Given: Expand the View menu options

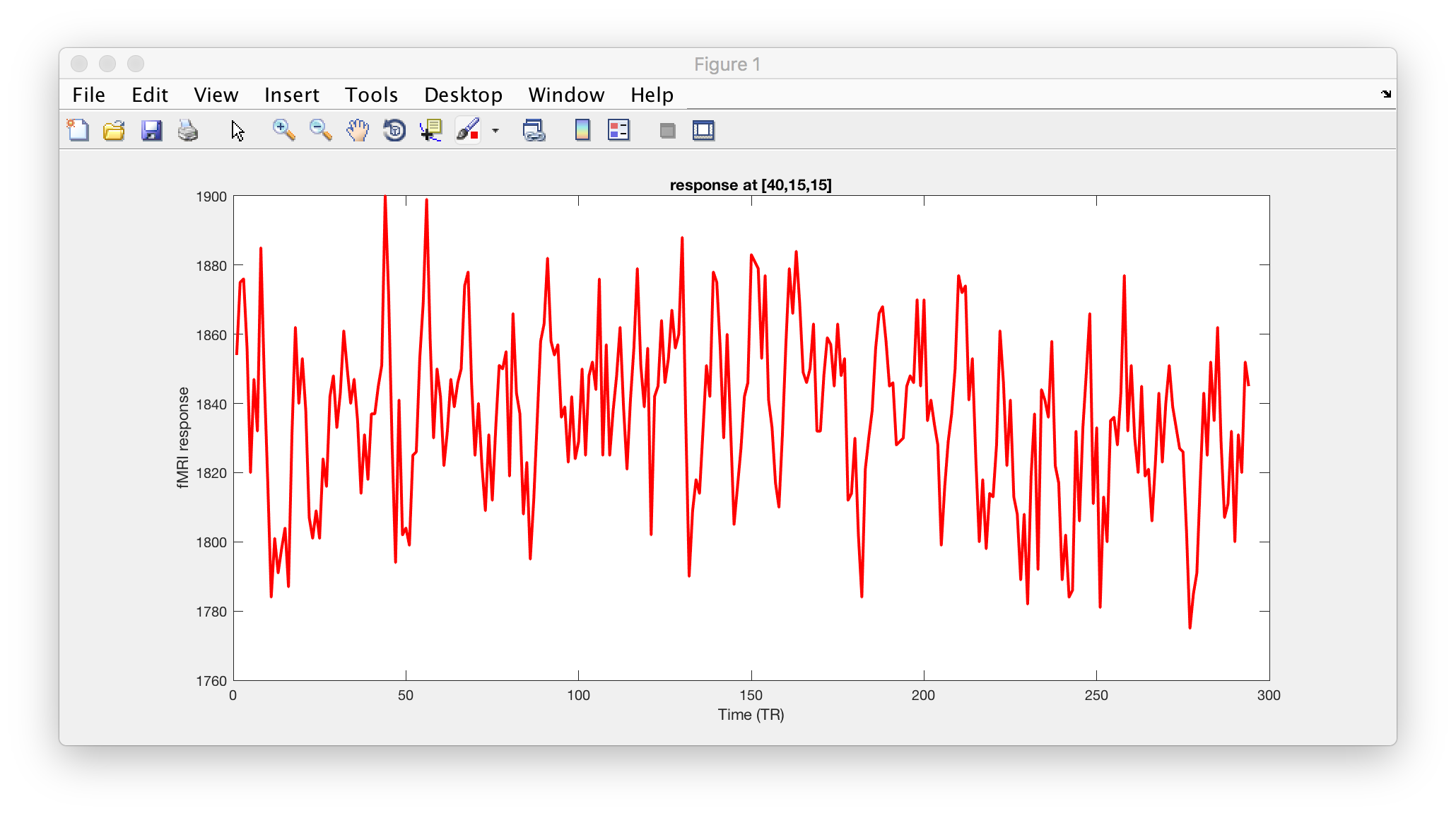Looking at the screenshot, I should (216, 94).
